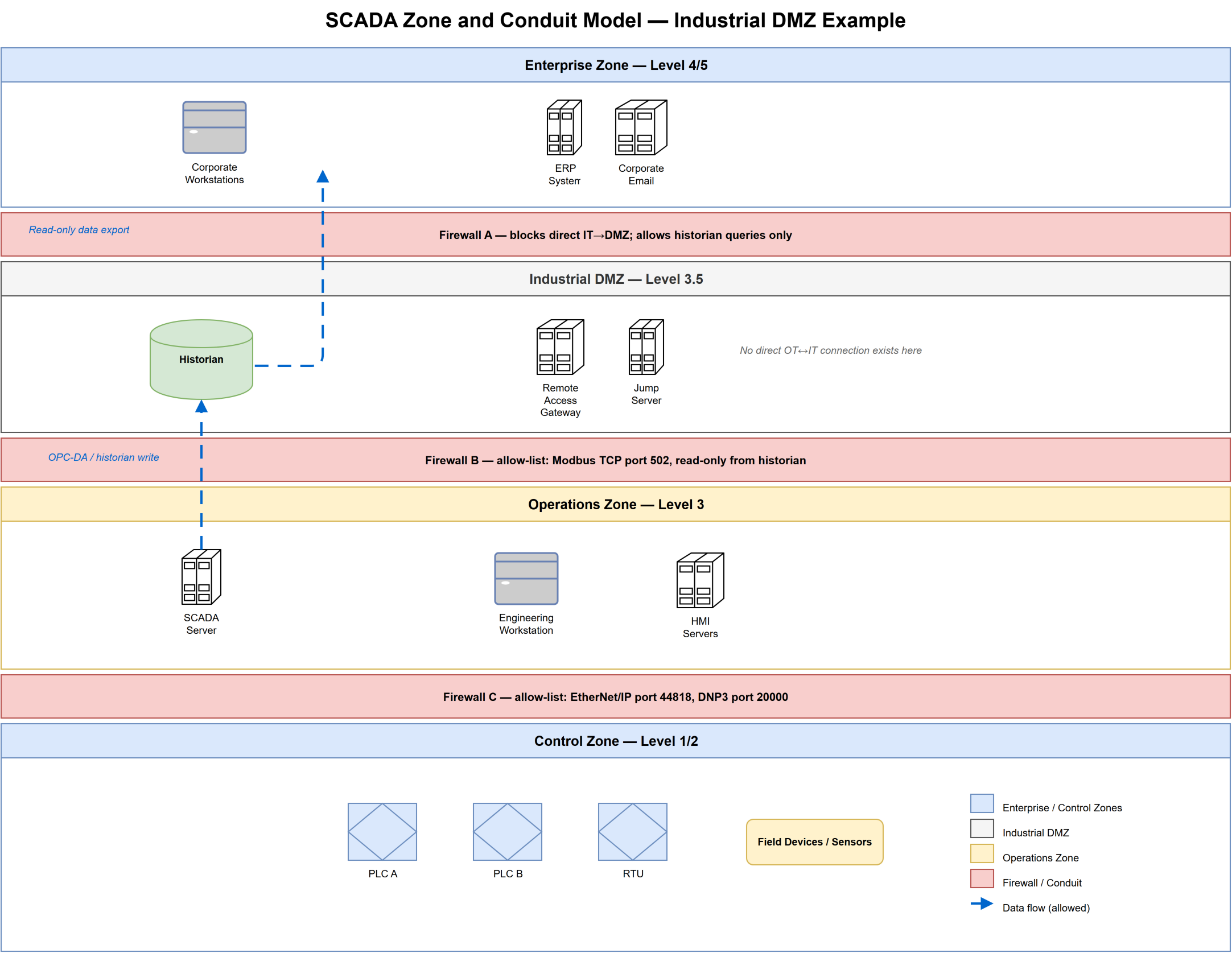Select the 'RTU' label
Viewport: 1232px width, 953px height.
click(633, 874)
